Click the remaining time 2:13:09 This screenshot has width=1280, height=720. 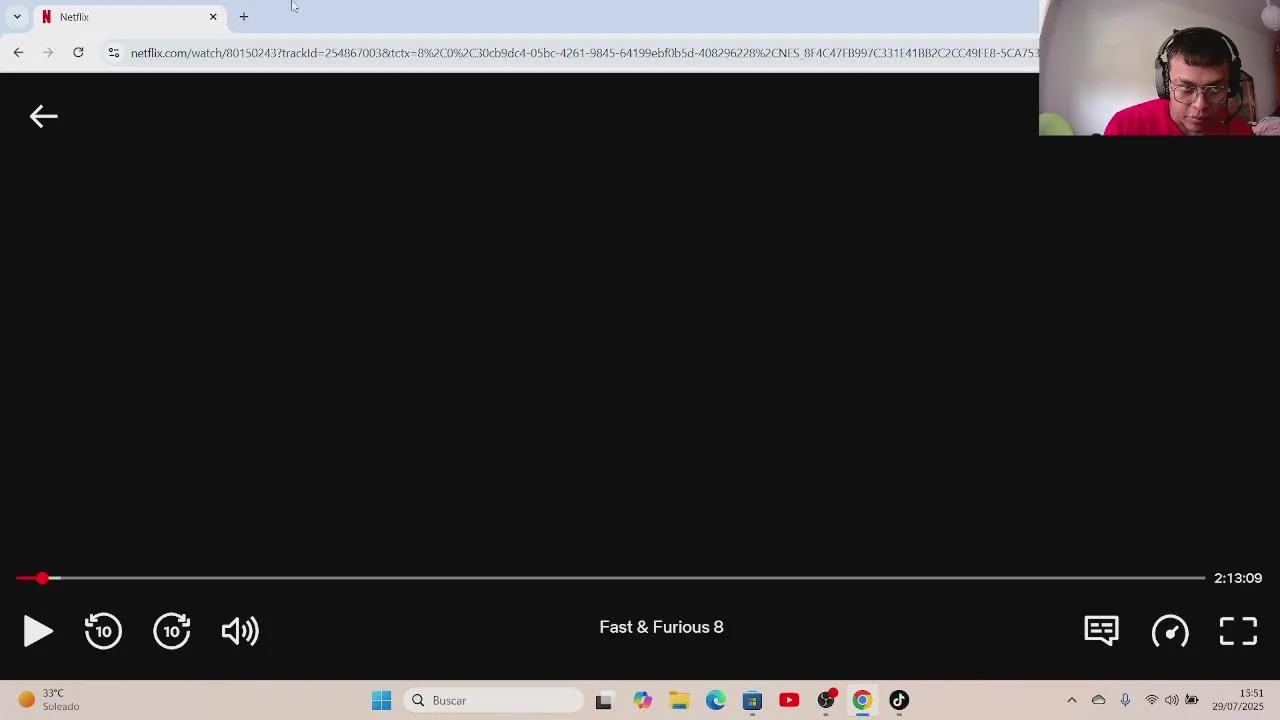pos(1238,578)
